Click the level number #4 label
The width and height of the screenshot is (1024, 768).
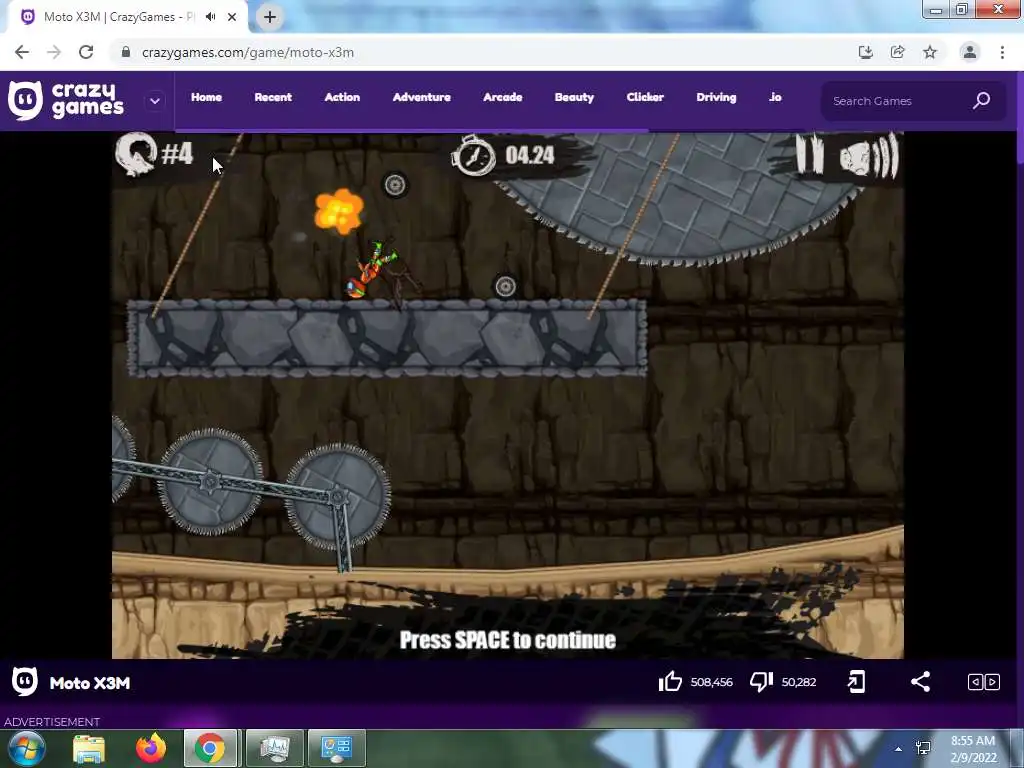tap(177, 154)
